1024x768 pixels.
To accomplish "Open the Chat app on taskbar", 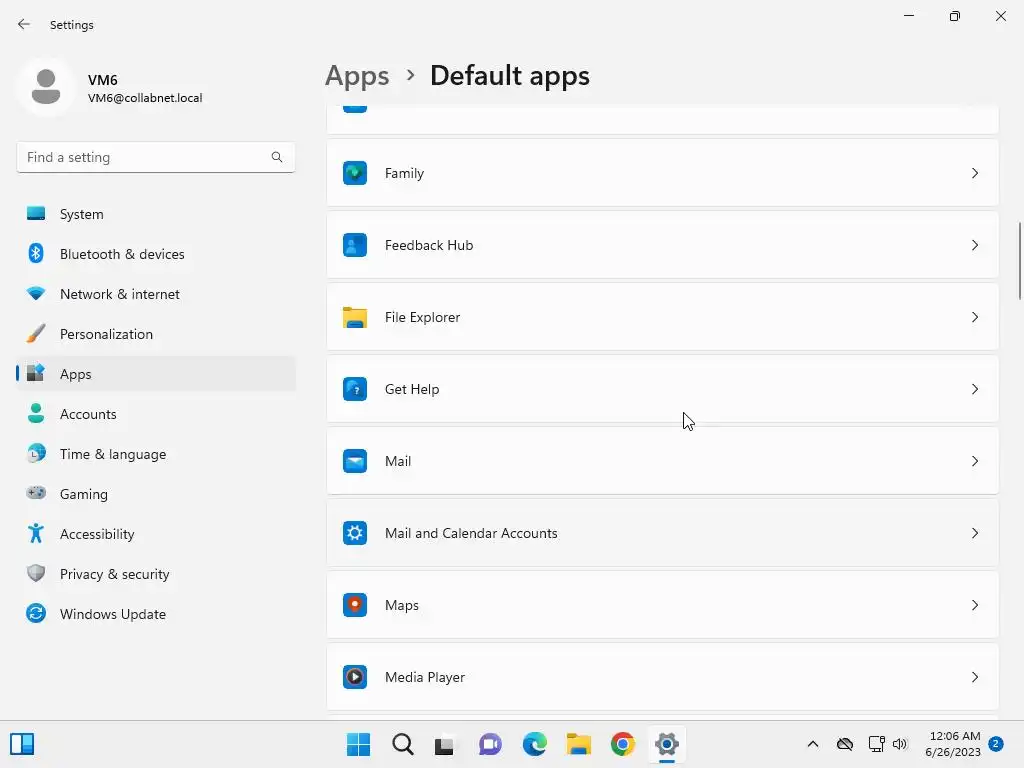I will coord(490,744).
